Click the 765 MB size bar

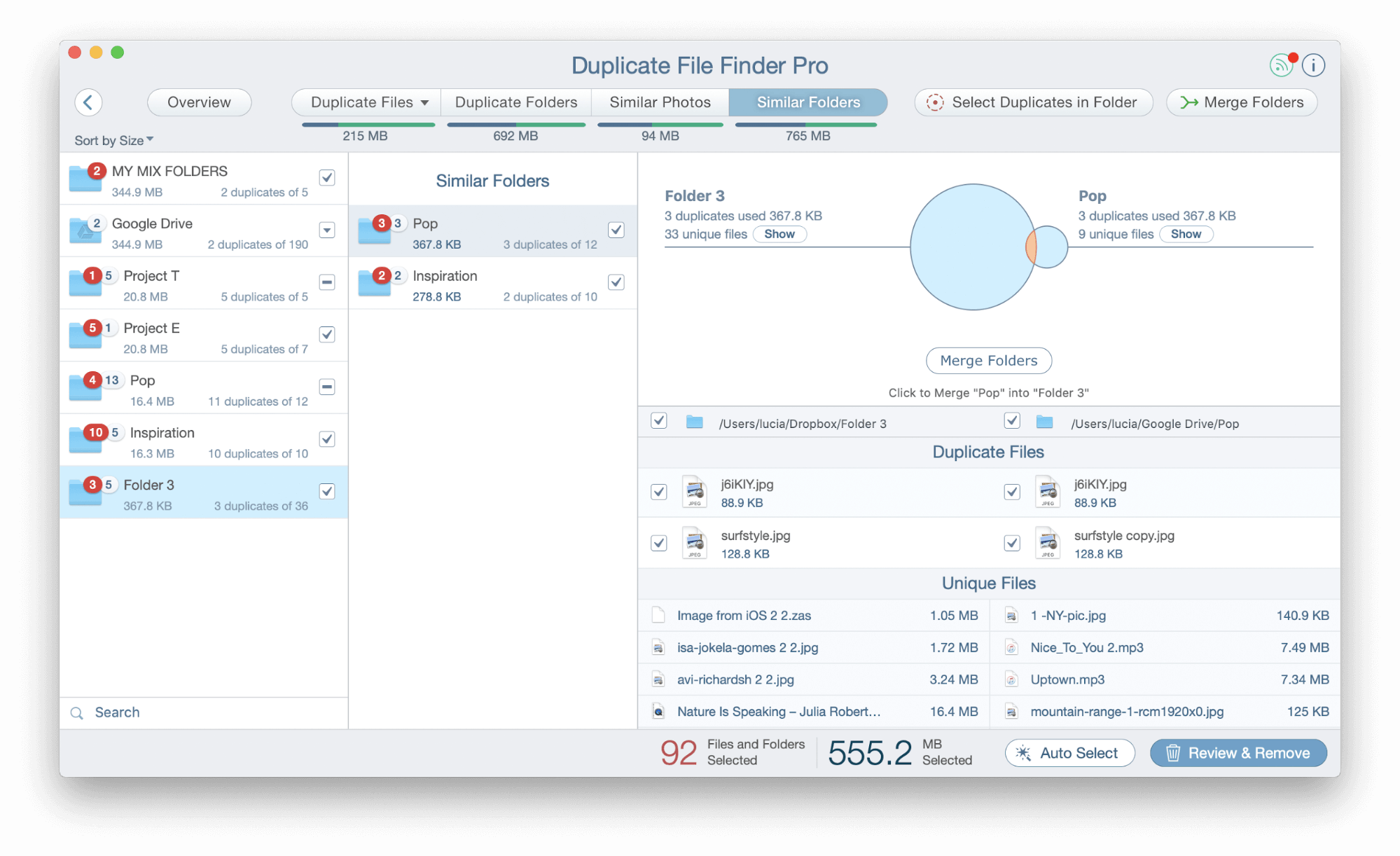coord(806,125)
